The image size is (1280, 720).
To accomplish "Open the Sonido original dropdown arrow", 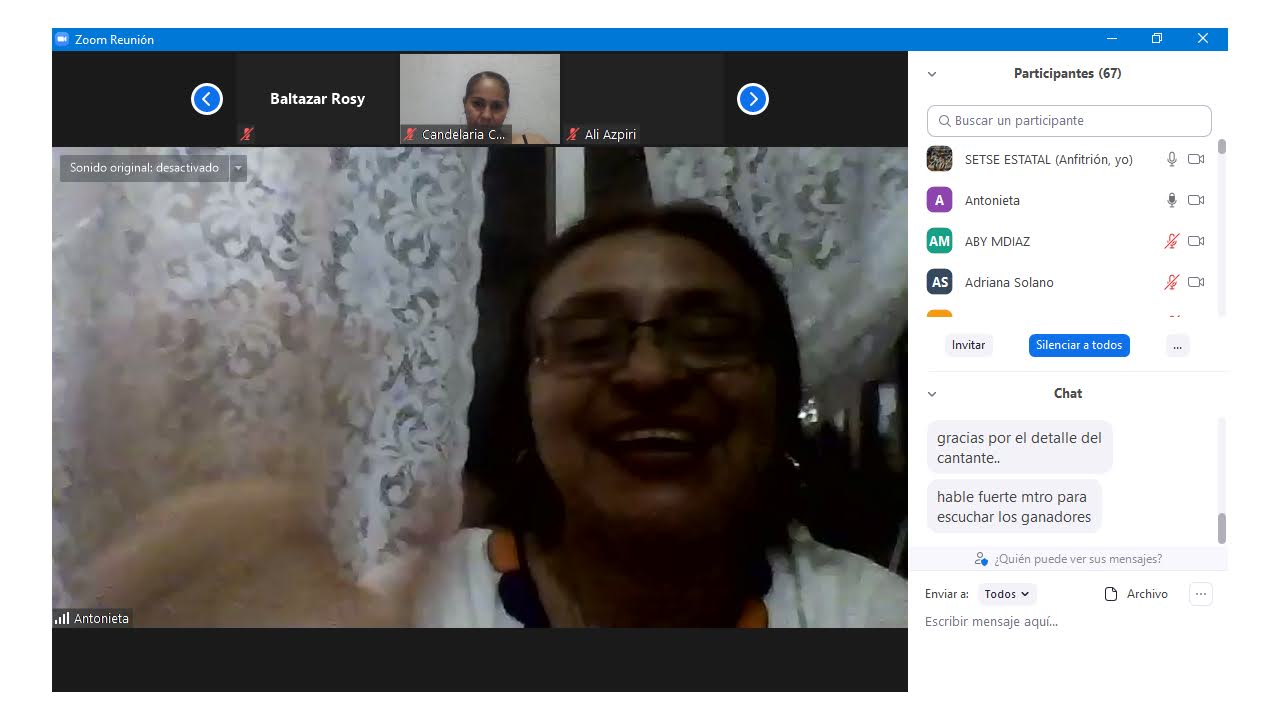I will point(238,168).
